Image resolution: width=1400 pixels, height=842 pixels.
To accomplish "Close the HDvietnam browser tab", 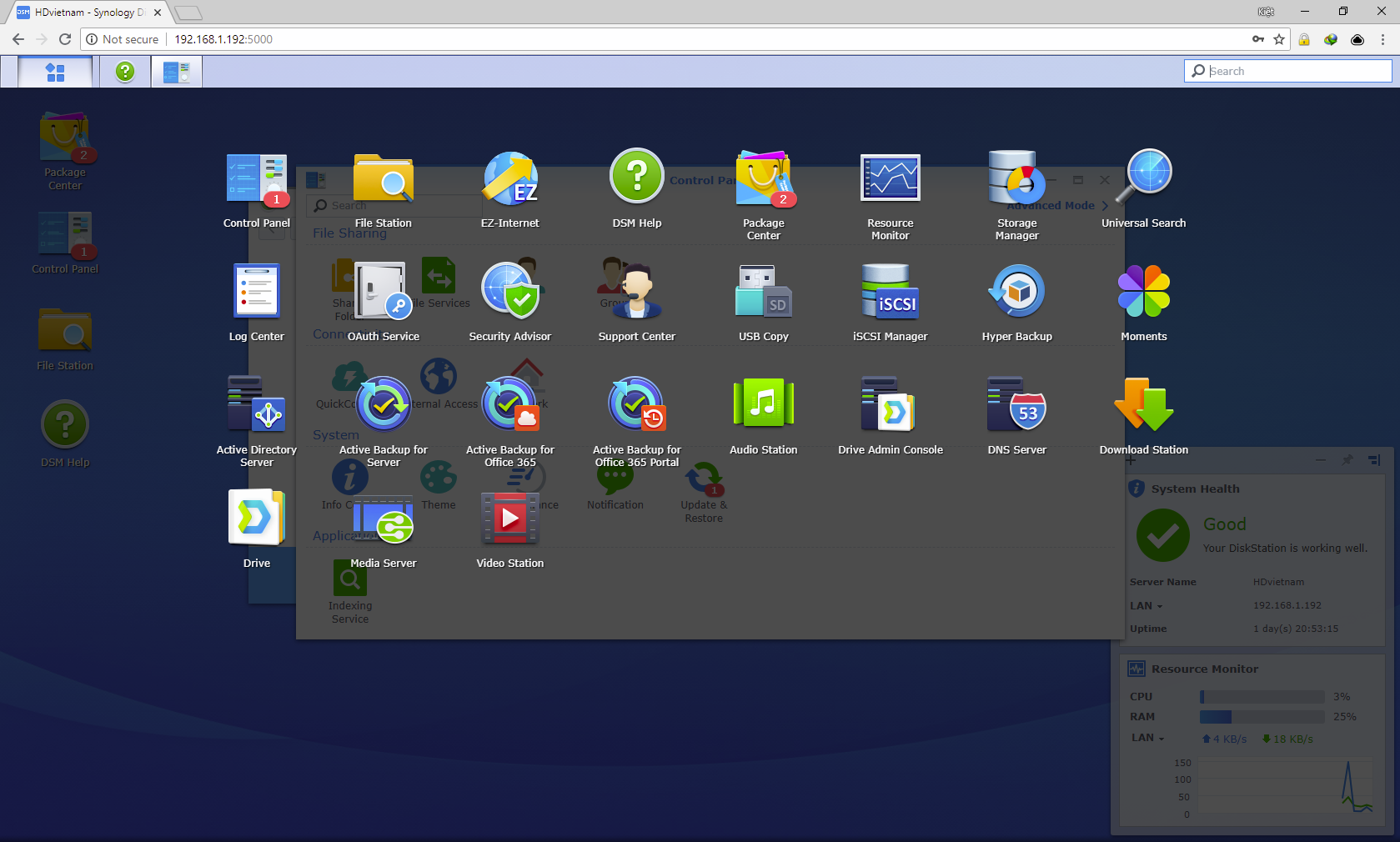I will tap(158, 13).
